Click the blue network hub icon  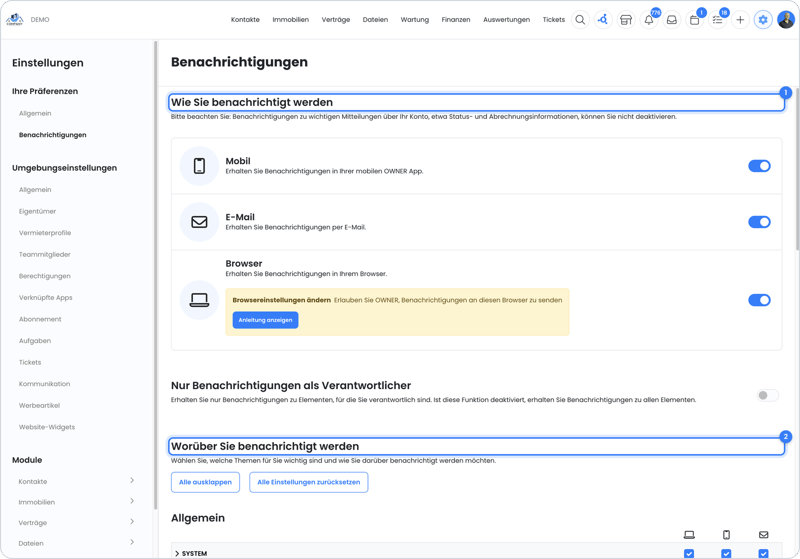[603, 20]
